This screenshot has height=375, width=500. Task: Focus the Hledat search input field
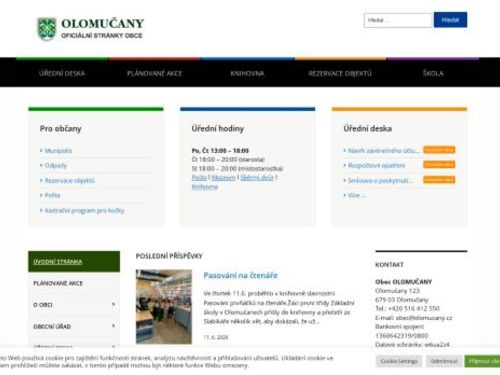[x=398, y=20]
